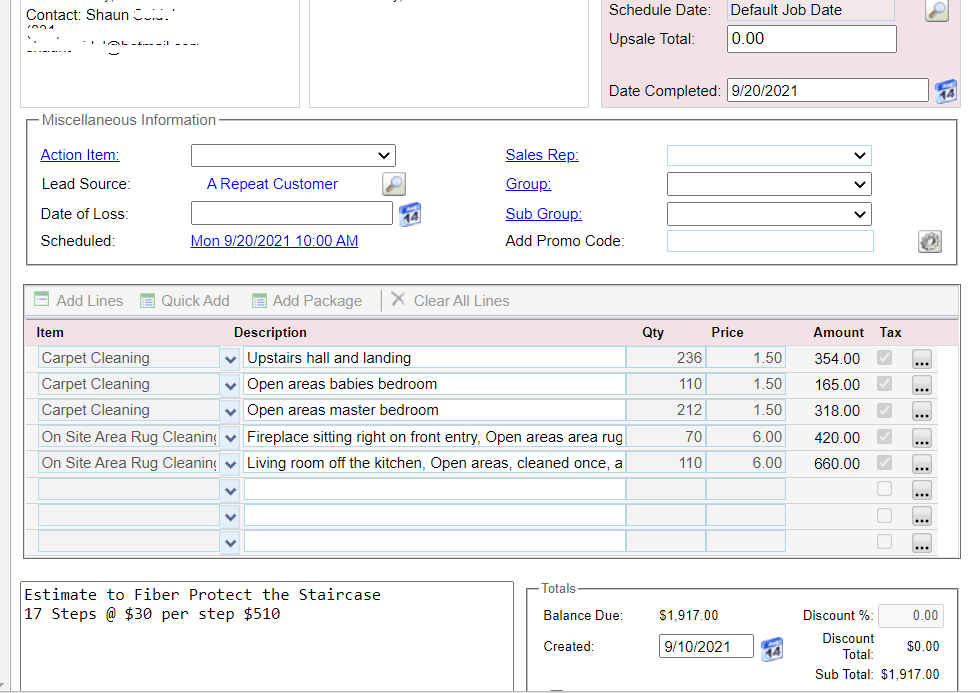This screenshot has width=980, height=693.
Task: Click the Add Promo Code input field
Action: 769,241
